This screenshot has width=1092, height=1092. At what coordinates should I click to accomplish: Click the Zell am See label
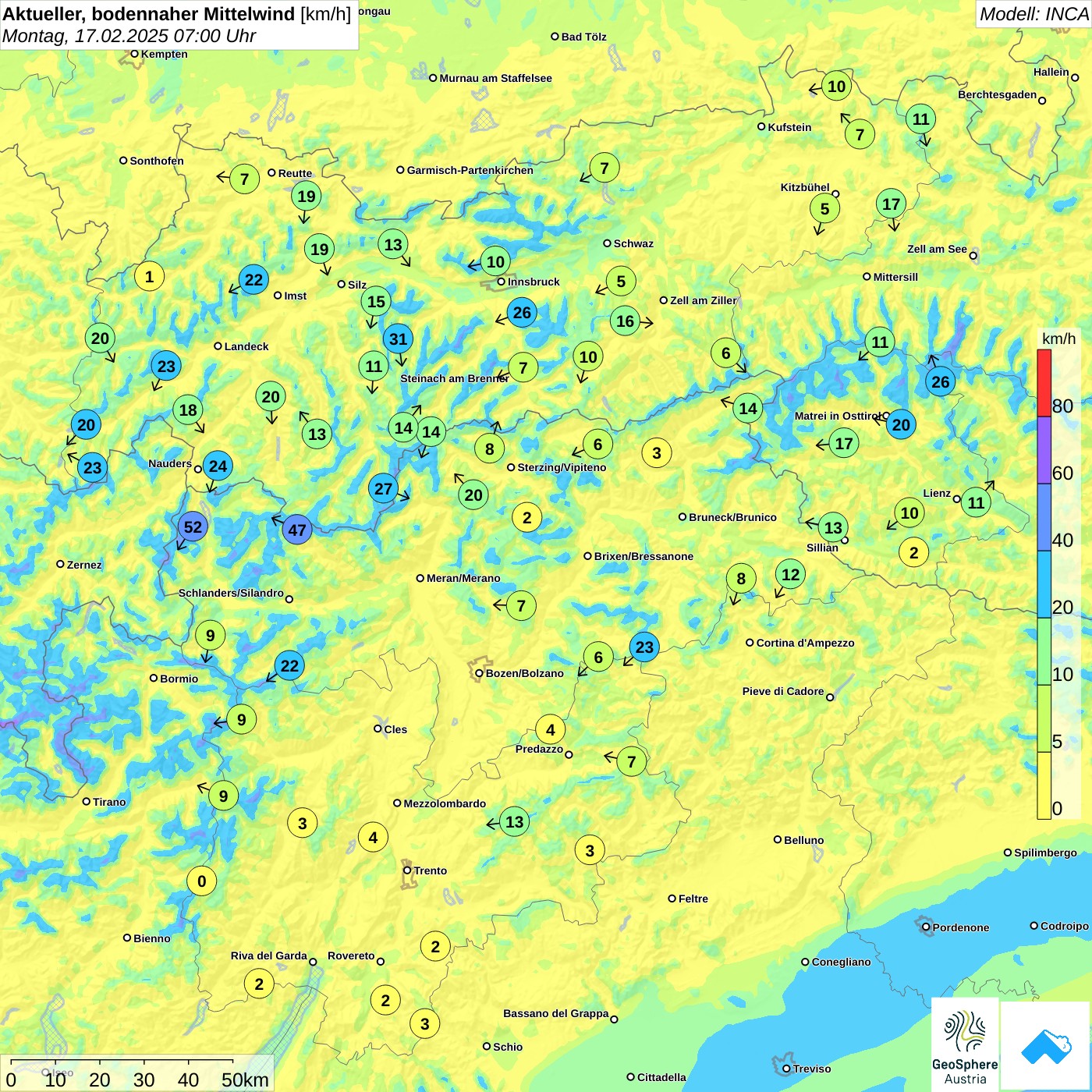coord(937,249)
